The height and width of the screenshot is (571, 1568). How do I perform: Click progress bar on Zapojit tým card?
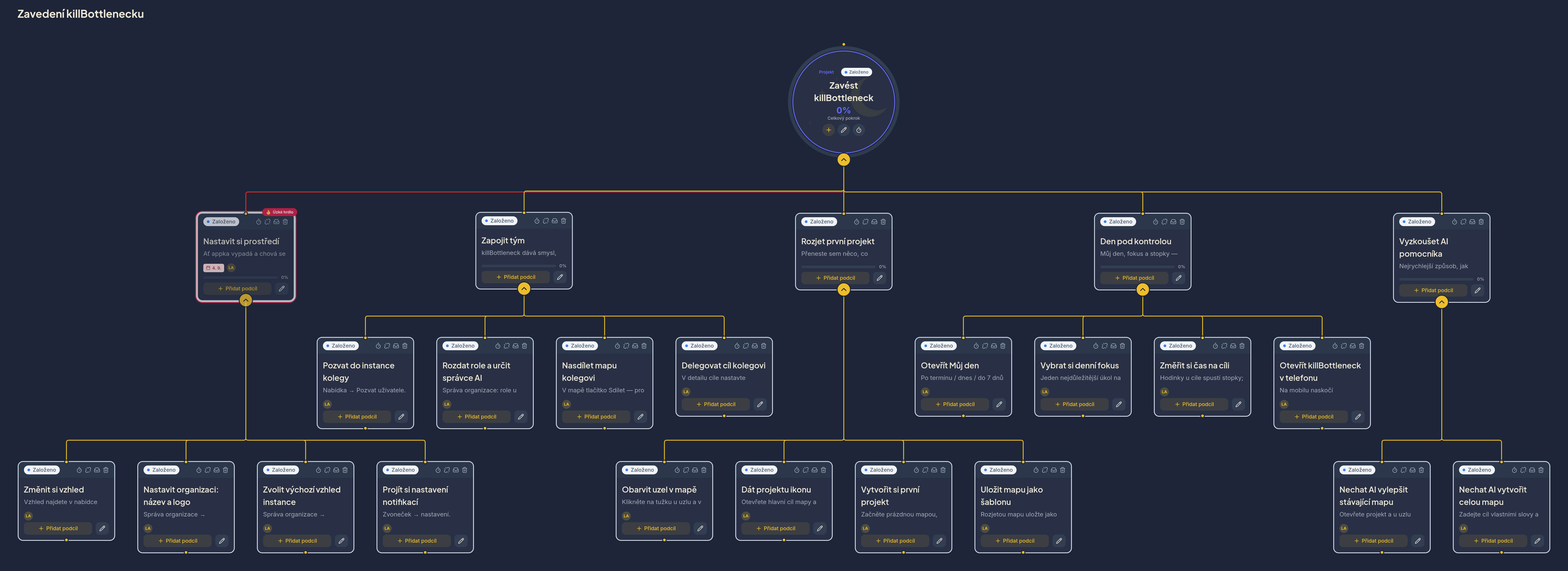tap(519, 266)
